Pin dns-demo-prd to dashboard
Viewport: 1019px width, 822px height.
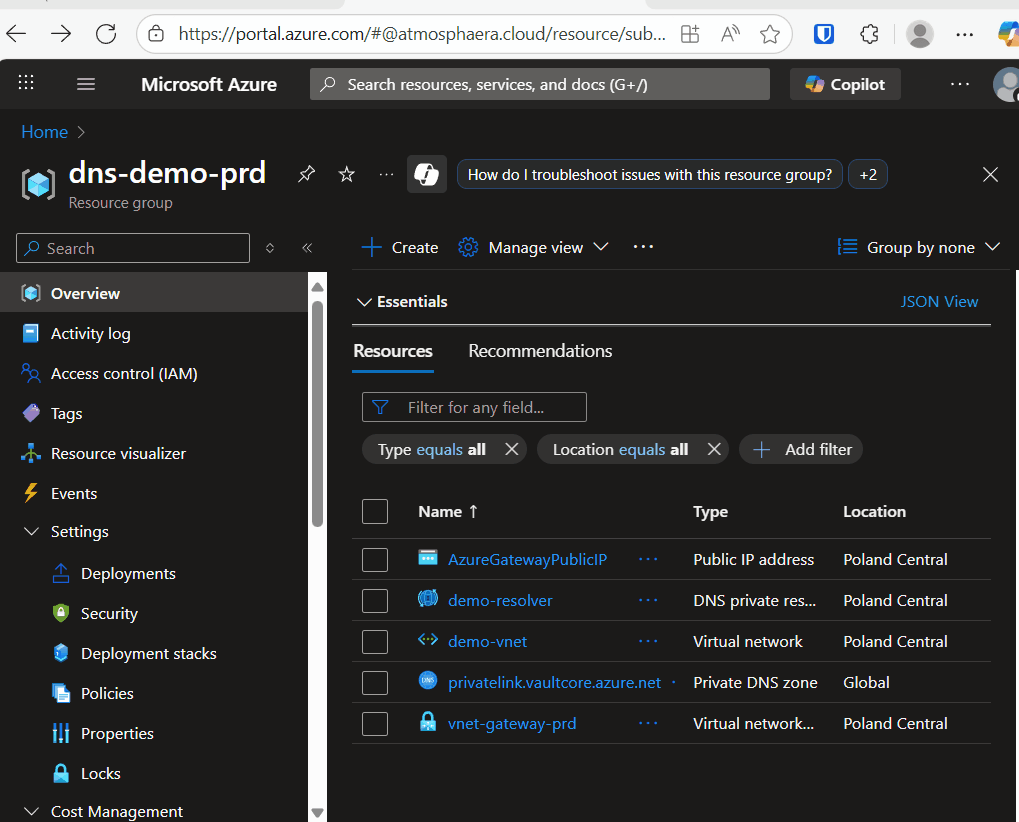[x=306, y=174]
